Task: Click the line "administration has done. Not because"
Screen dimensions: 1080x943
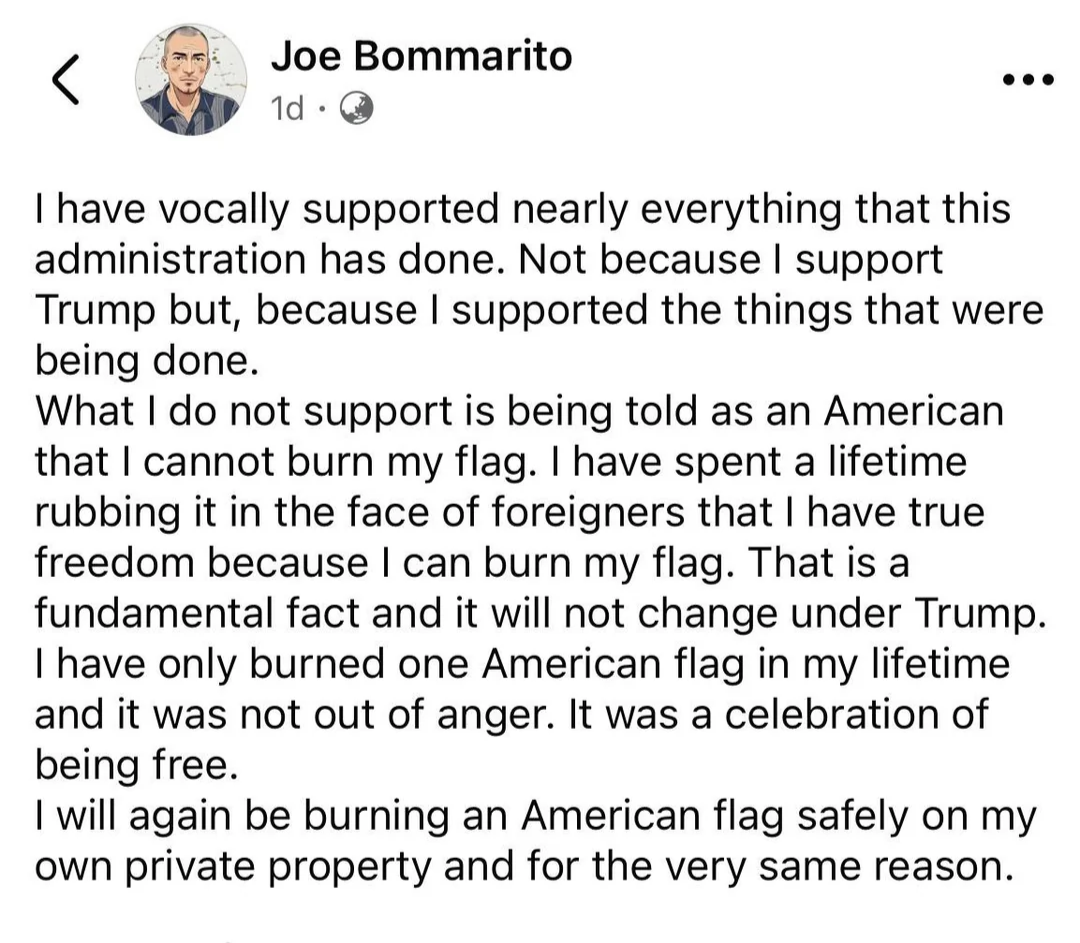Action: (x=489, y=259)
